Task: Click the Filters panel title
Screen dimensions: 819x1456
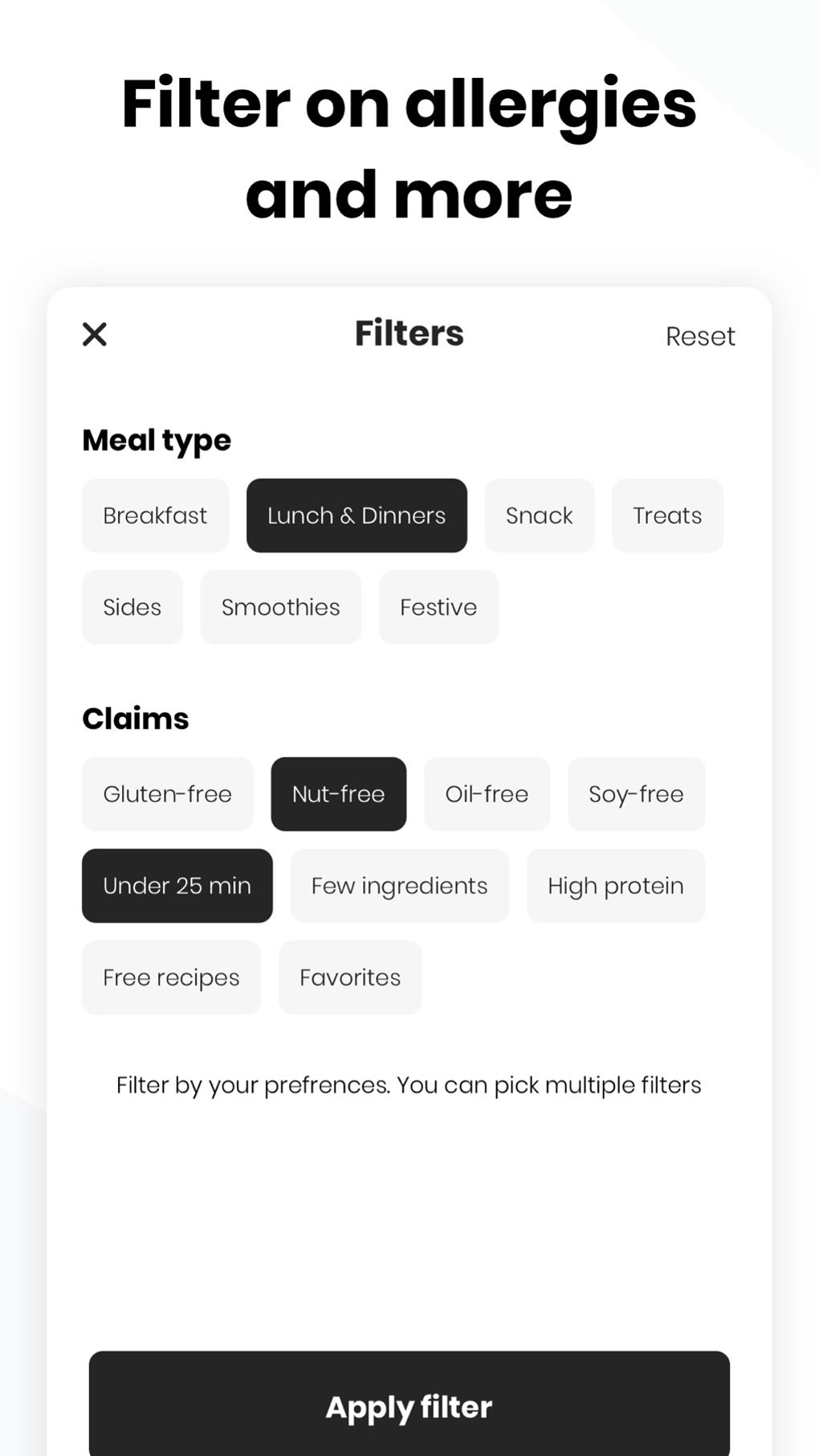Action: pos(409,333)
